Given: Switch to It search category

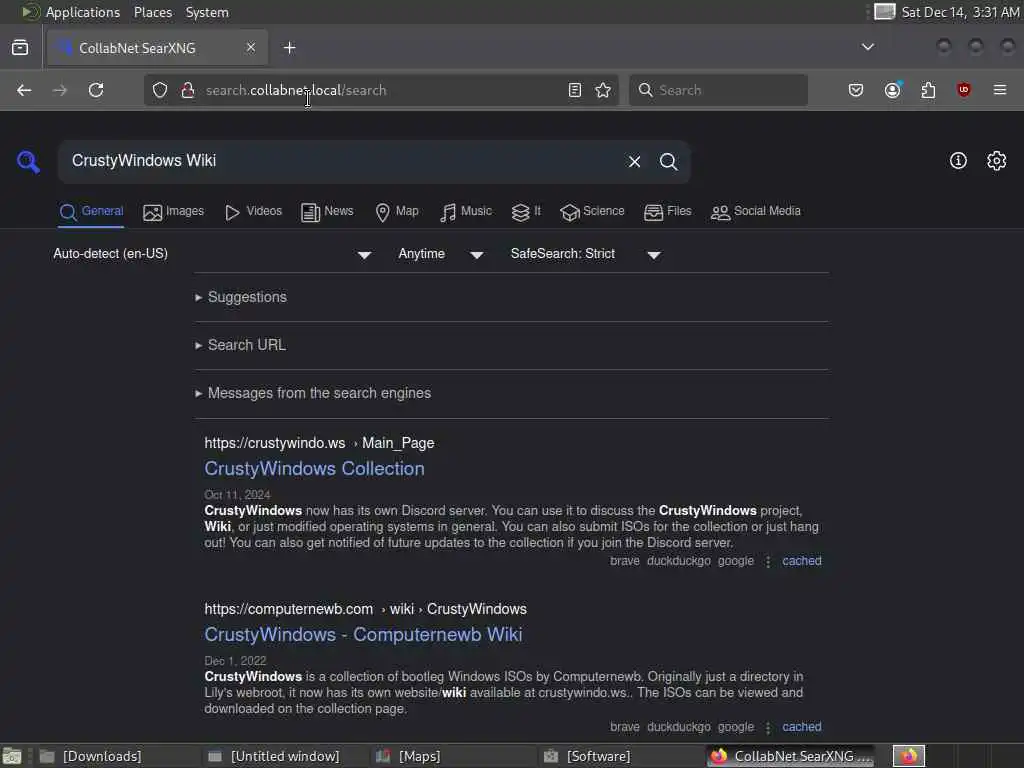Looking at the screenshot, I should pos(526,212).
